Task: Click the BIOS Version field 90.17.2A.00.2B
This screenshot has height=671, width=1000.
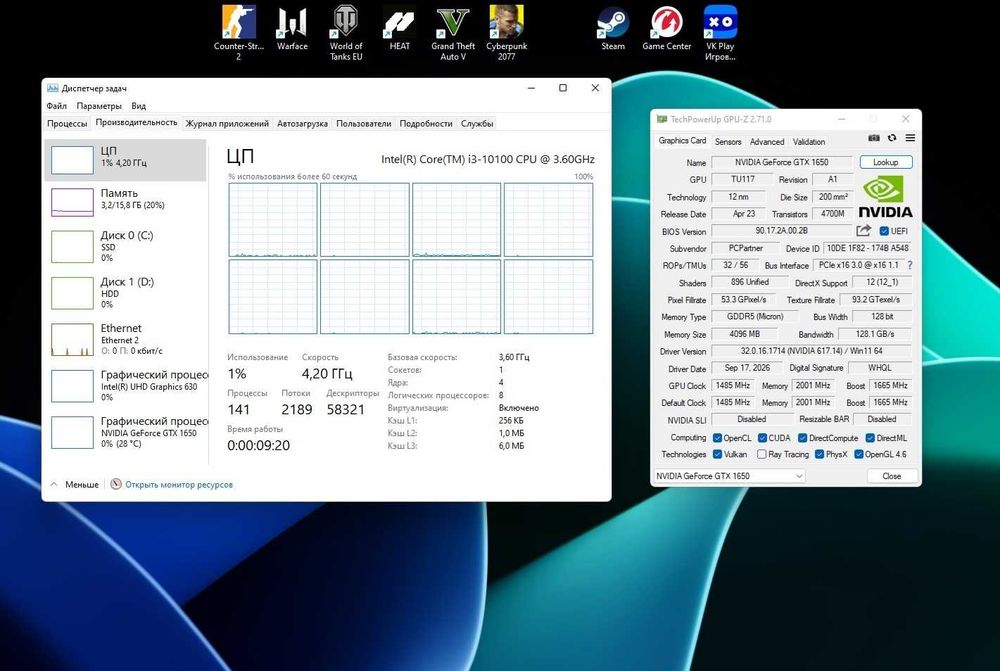Action: (x=782, y=231)
